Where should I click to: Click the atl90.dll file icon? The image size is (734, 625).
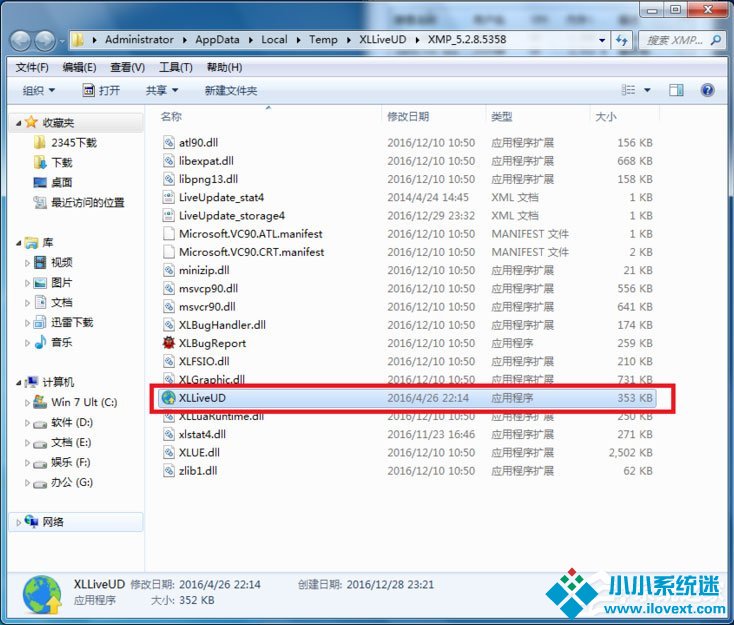[169, 142]
